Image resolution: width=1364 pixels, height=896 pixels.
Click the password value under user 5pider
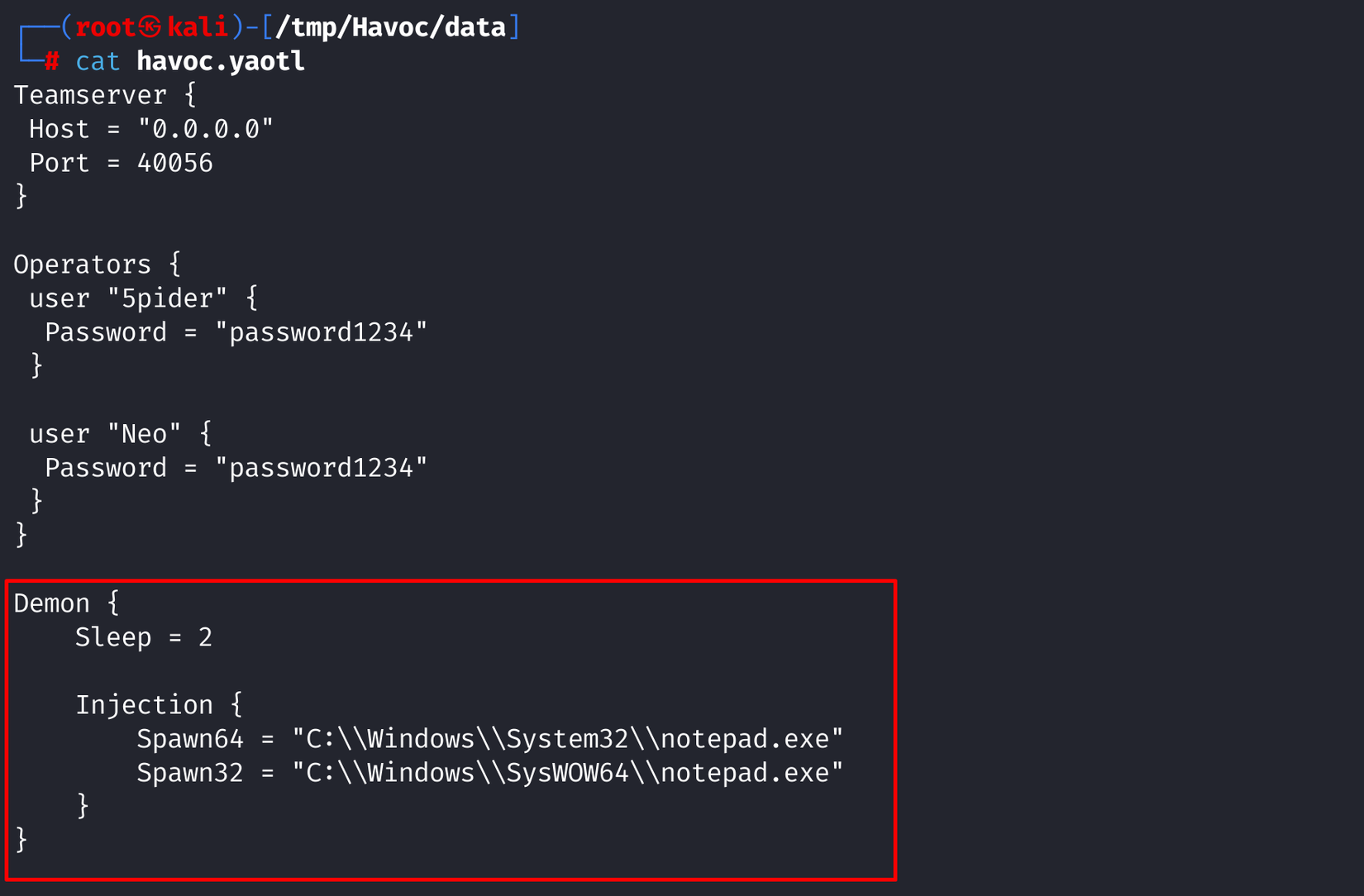322,332
